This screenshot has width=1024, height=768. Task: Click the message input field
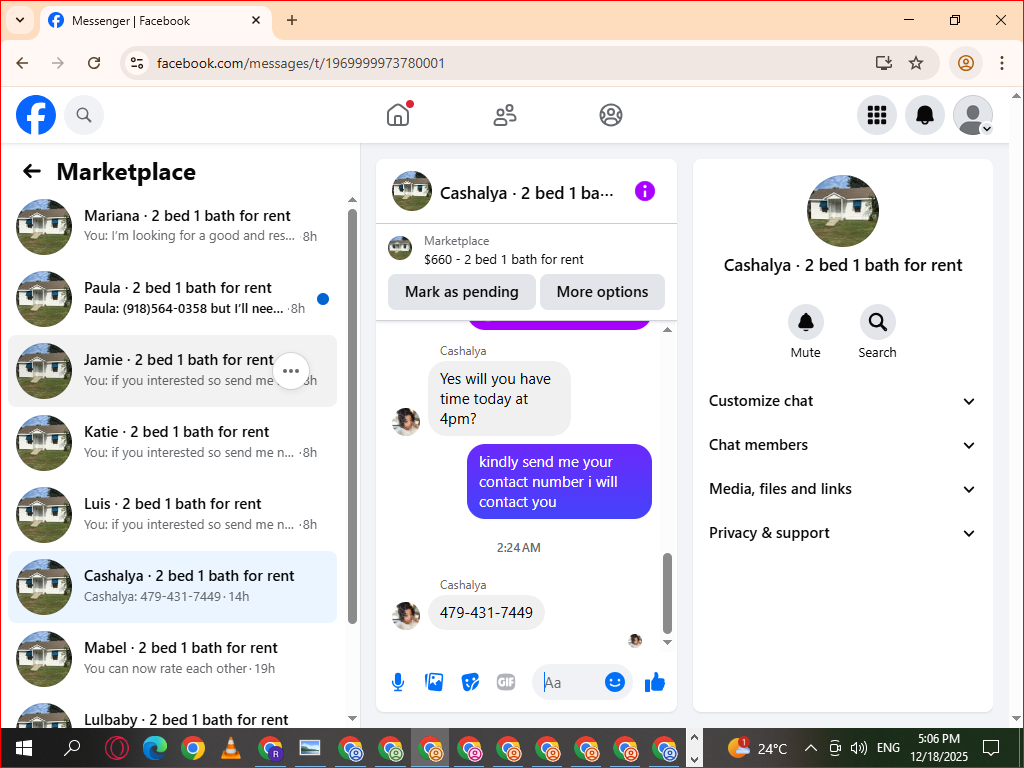tap(568, 682)
